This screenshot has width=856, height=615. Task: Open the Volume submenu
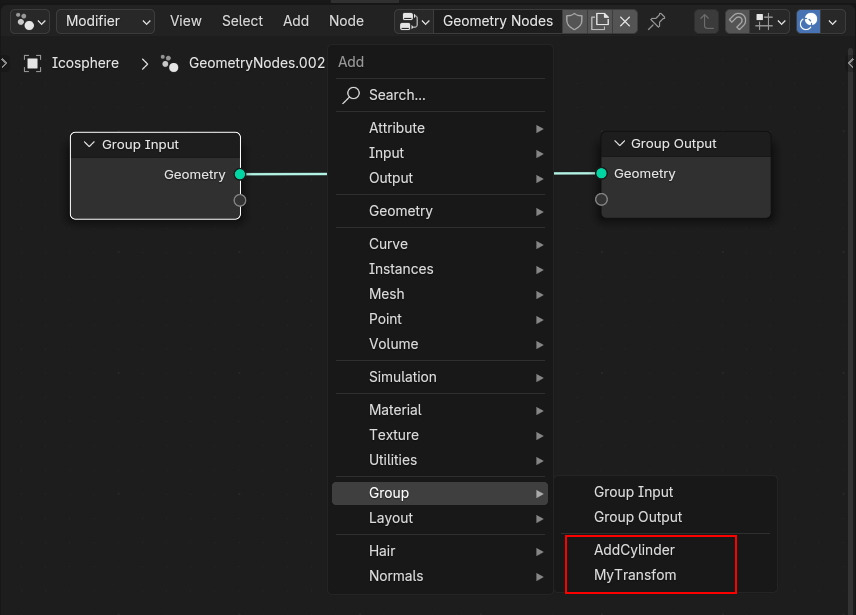click(440, 344)
